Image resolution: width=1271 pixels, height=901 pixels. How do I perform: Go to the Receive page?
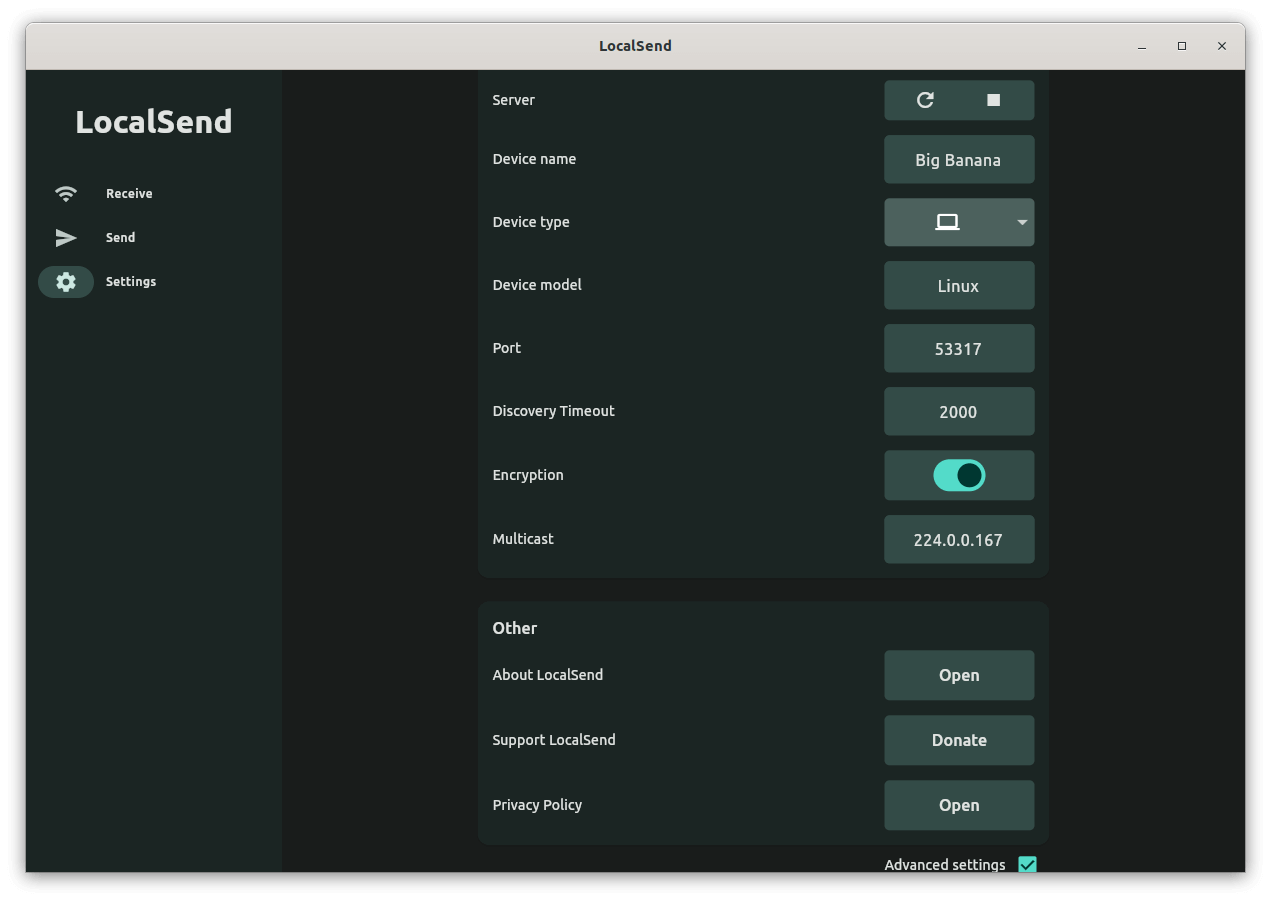point(128,194)
